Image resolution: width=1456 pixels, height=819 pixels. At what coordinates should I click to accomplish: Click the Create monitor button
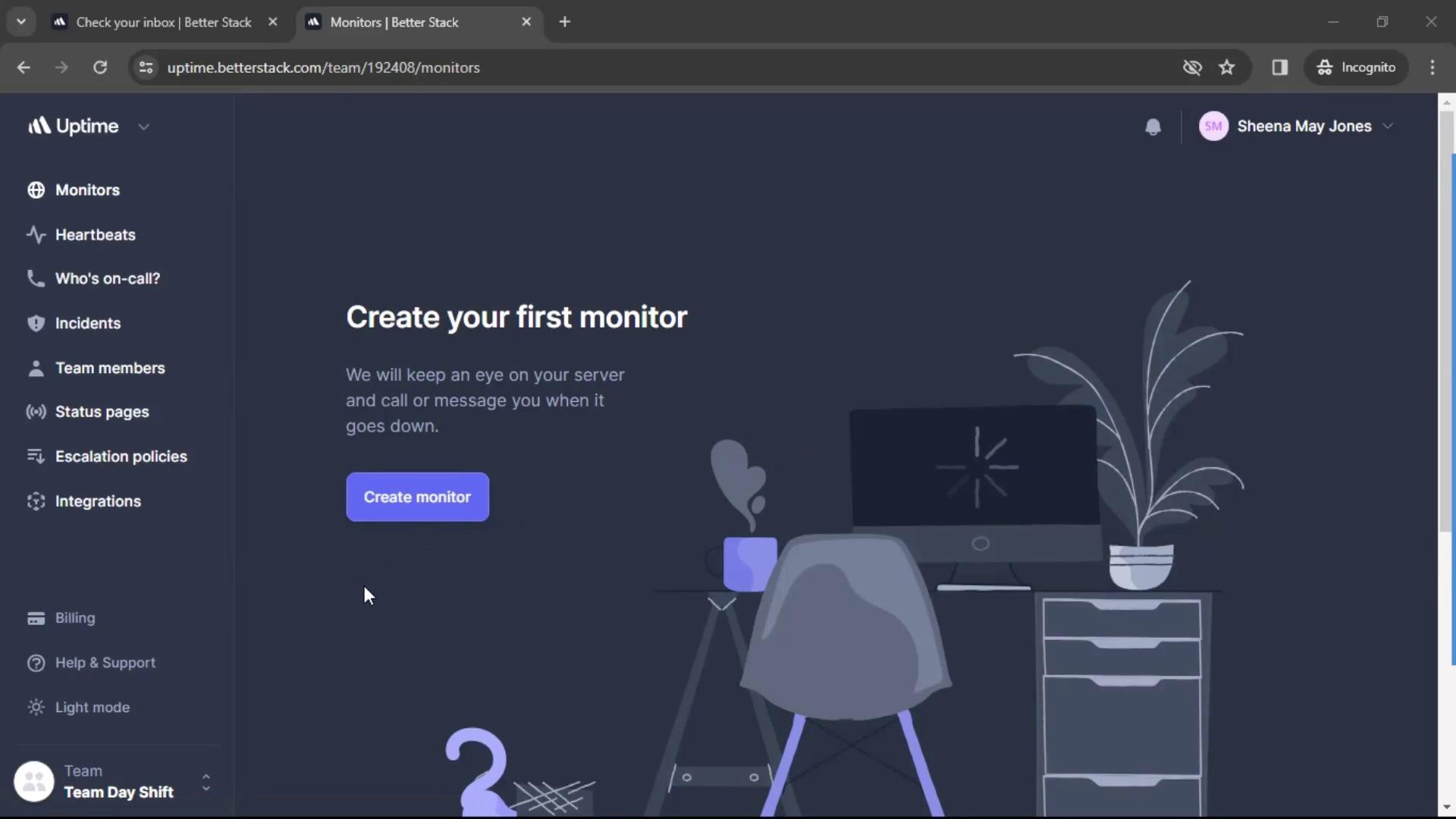[417, 496]
